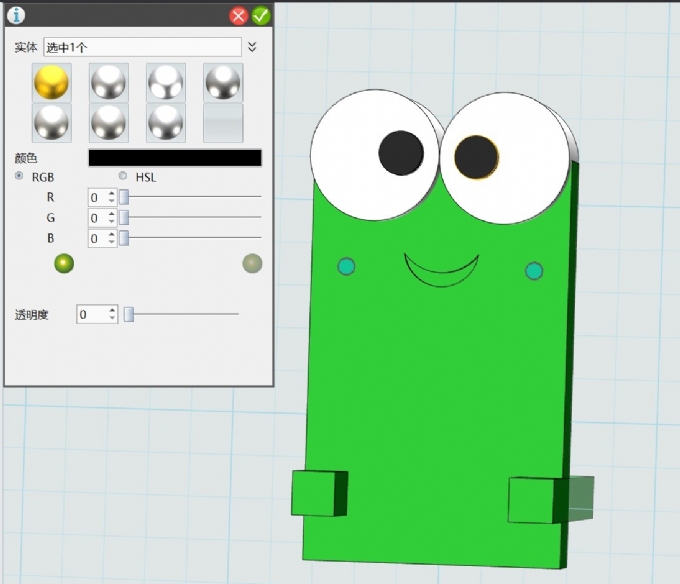Click the entity selection field

pos(142,47)
